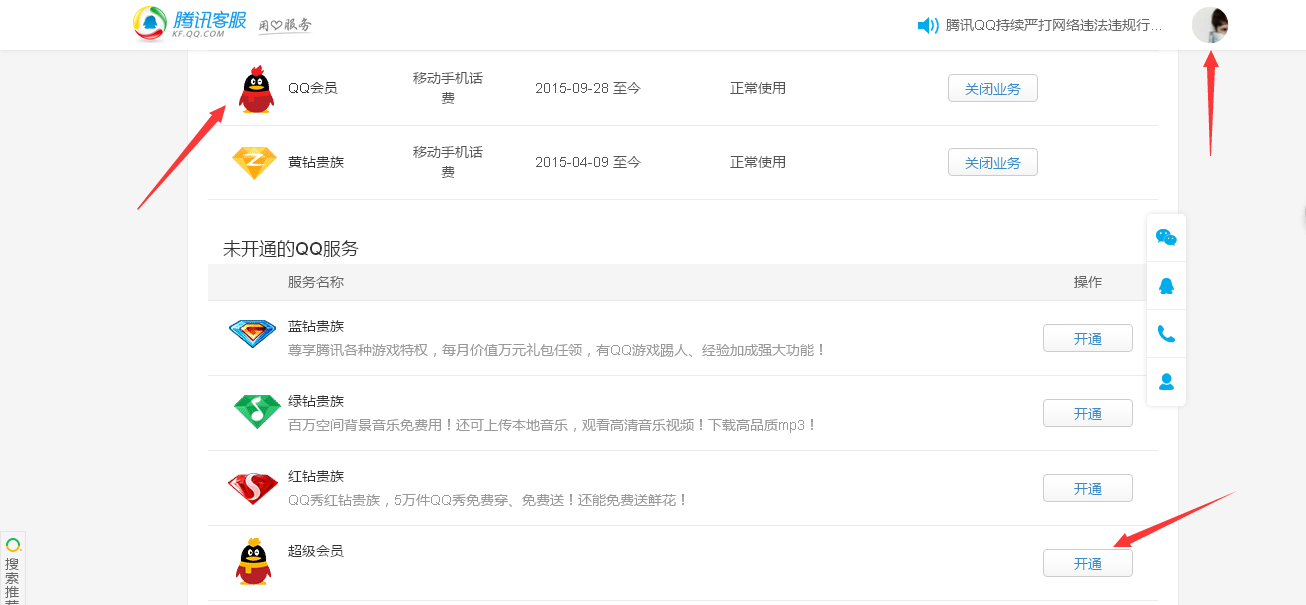Click the 未开通的QQ服务 section heading
The image size is (1306, 605).
(291, 249)
